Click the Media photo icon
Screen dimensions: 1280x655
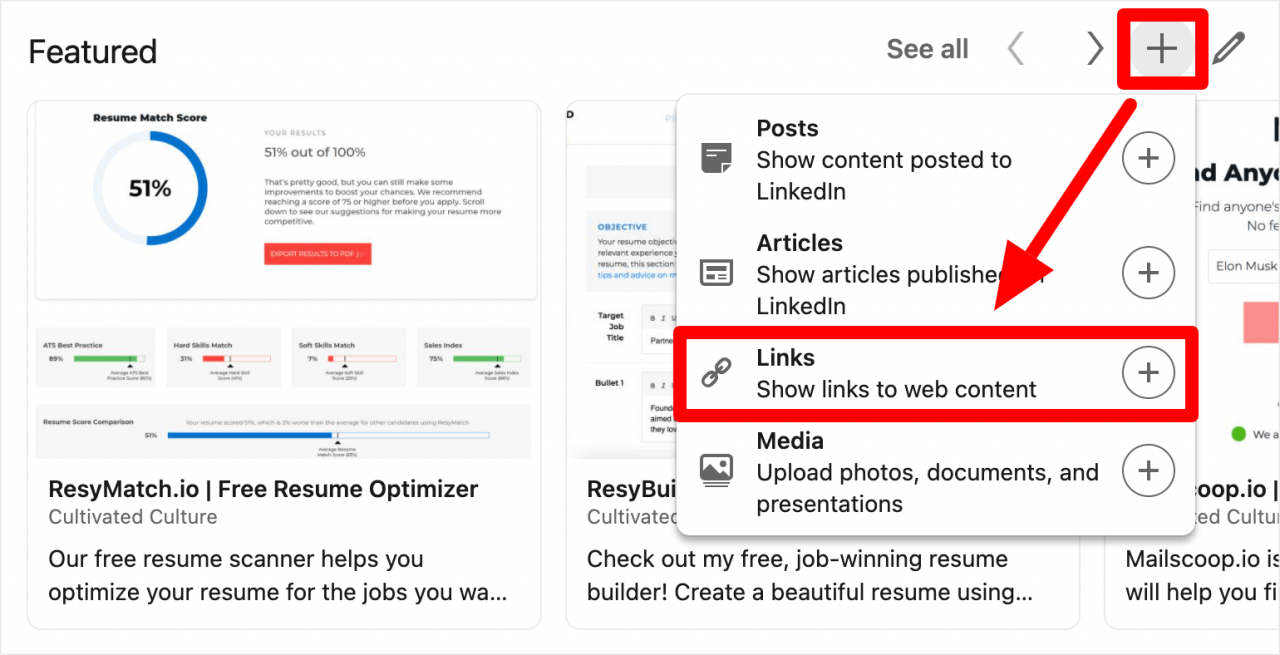[x=716, y=470]
